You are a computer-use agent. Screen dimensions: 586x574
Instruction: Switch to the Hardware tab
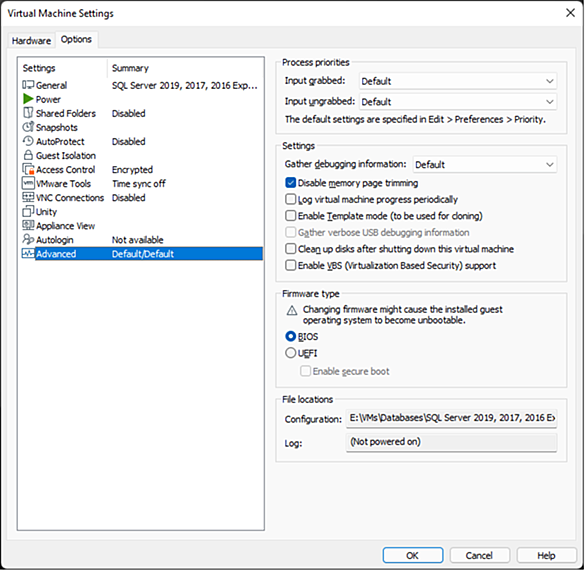point(31,40)
